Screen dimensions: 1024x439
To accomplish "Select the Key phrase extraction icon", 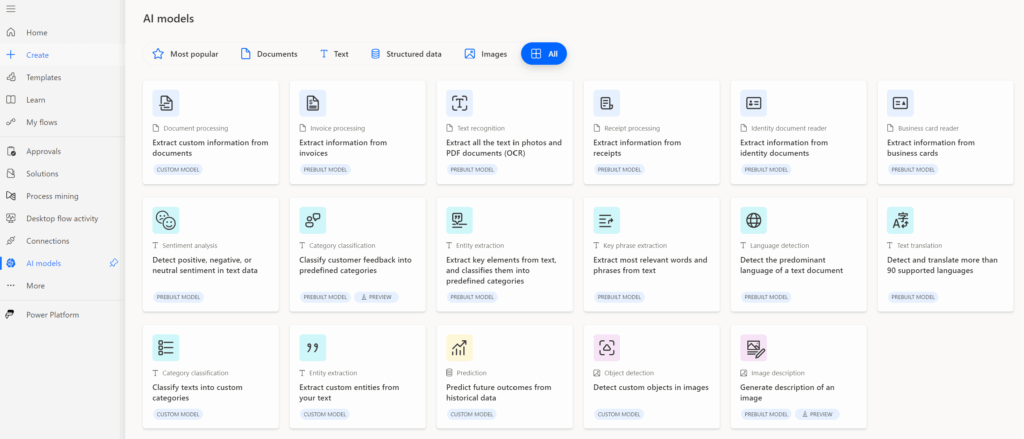I will (607, 221).
